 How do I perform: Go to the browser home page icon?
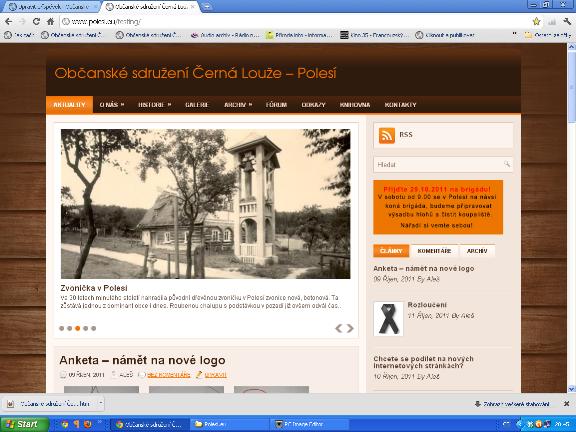pos(50,22)
